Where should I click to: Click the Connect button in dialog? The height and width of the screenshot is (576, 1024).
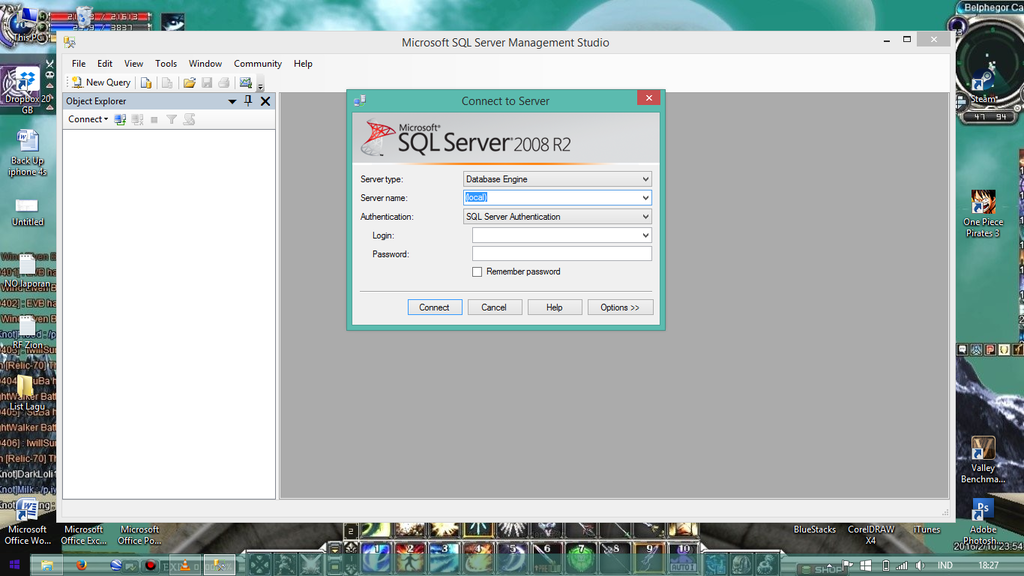434,308
